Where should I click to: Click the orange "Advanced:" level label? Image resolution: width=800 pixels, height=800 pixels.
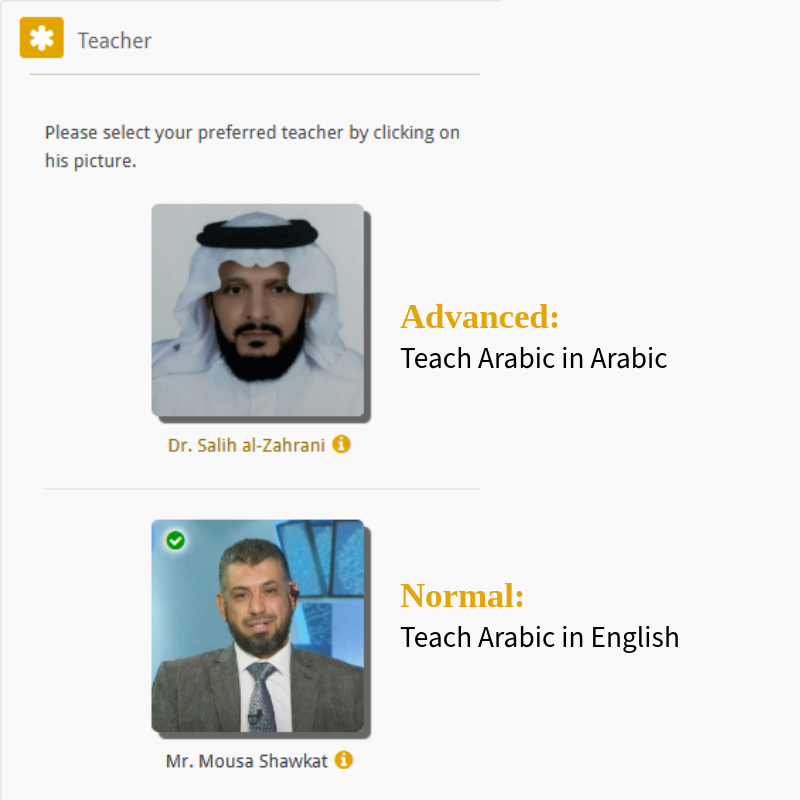480,317
